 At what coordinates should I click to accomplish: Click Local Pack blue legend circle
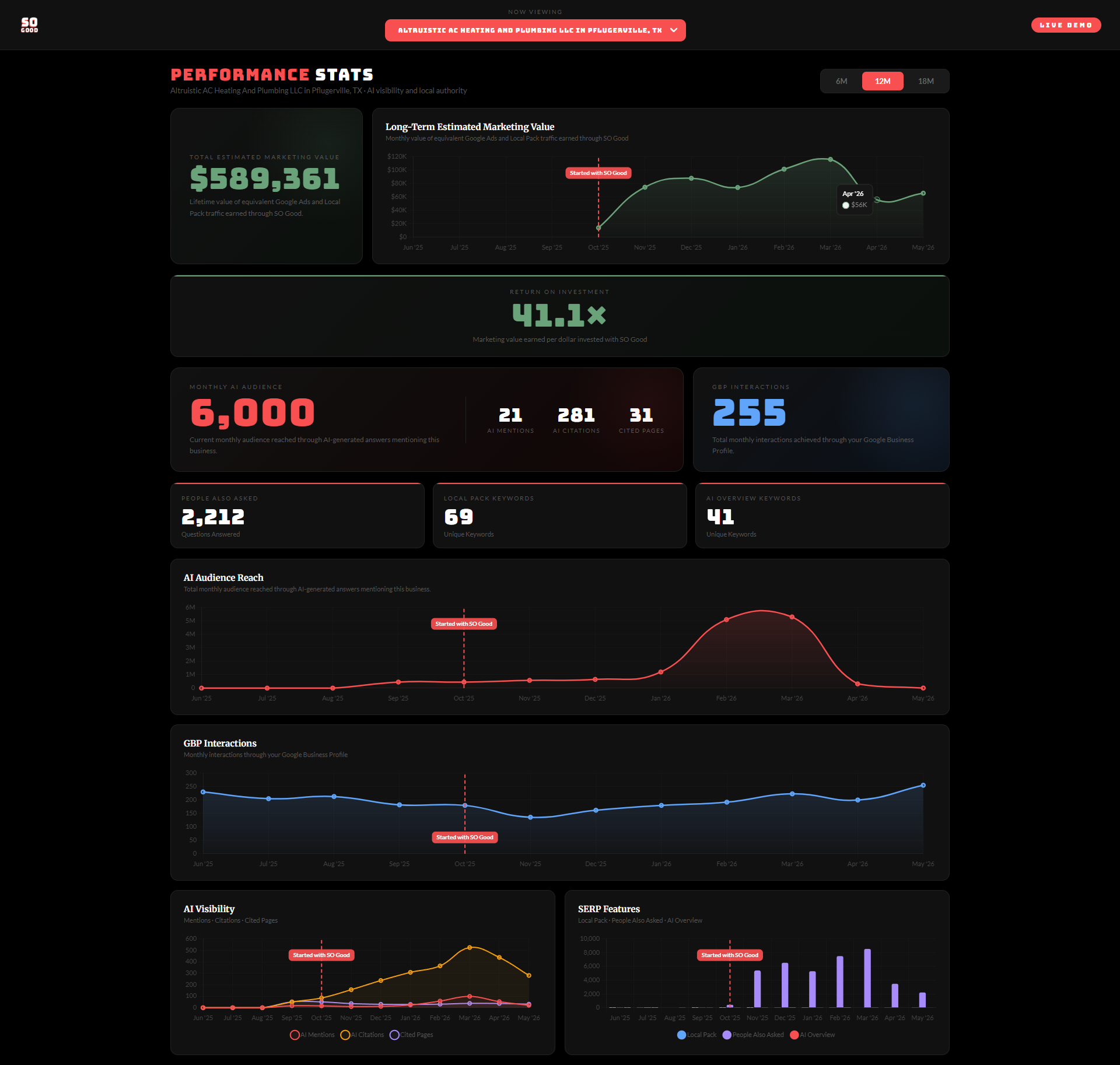pyautogui.click(x=681, y=1035)
